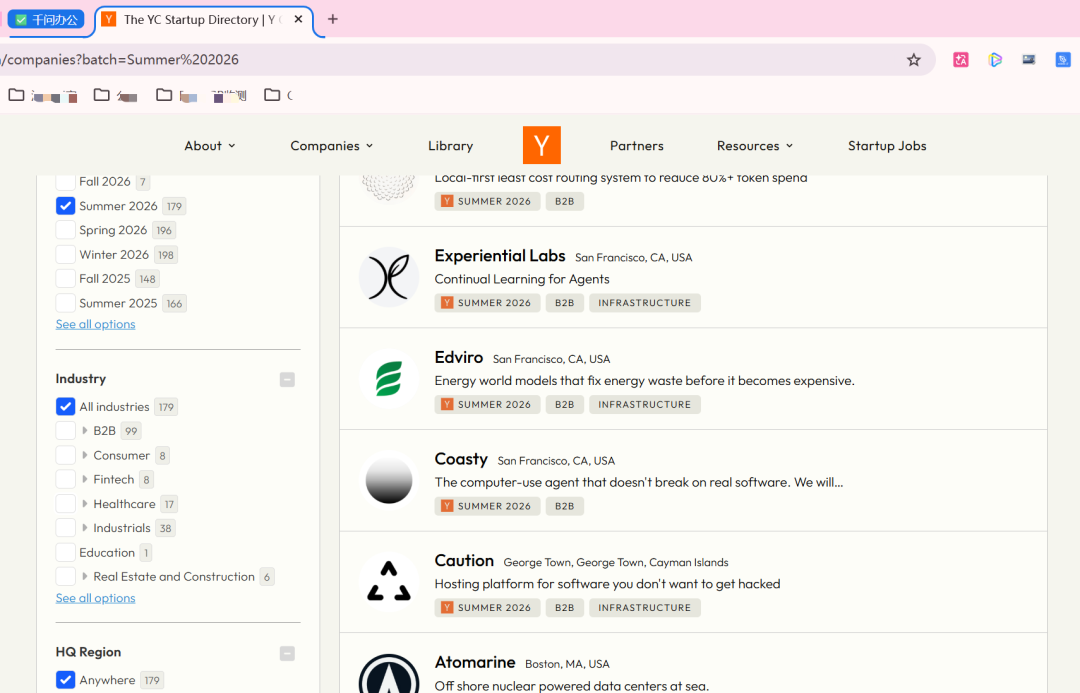Open the Companies dropdown menu

coord(332,145)
